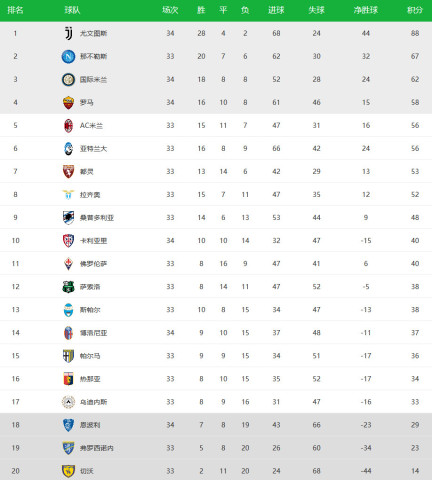Click the Inter Milan crest
Viewport: 432px width, 480px height.
click(x=68, y=79)
